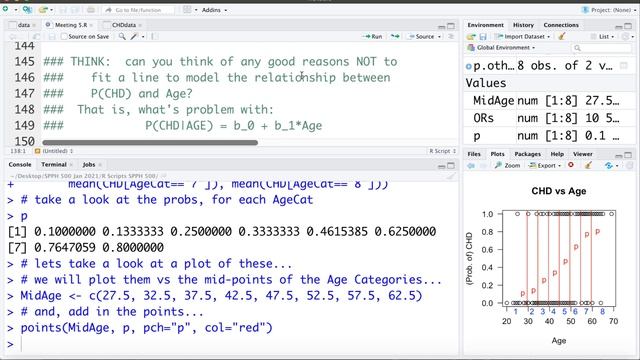Click the Compile Report notebook icon
The height and width of the screenshot is (360, 640).
pos(154,36)
